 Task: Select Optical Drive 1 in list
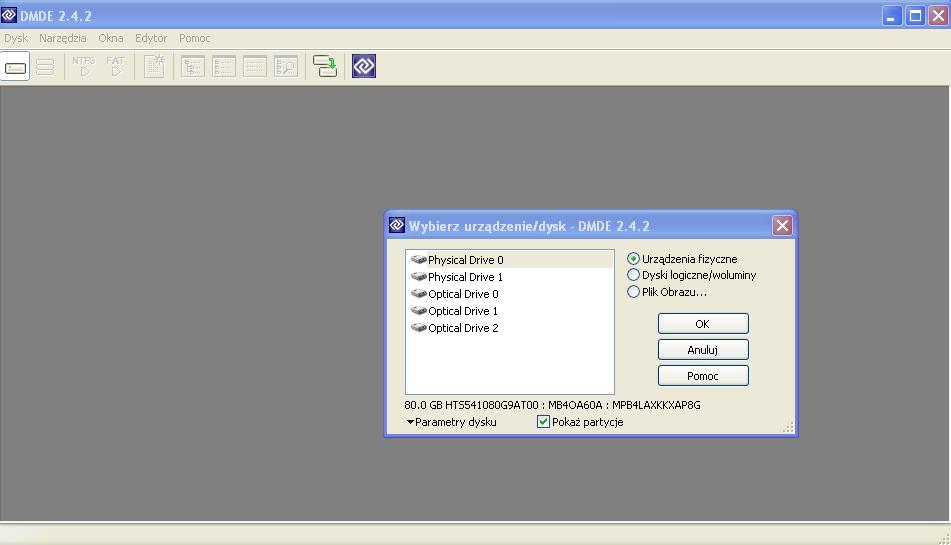point(509,311)
